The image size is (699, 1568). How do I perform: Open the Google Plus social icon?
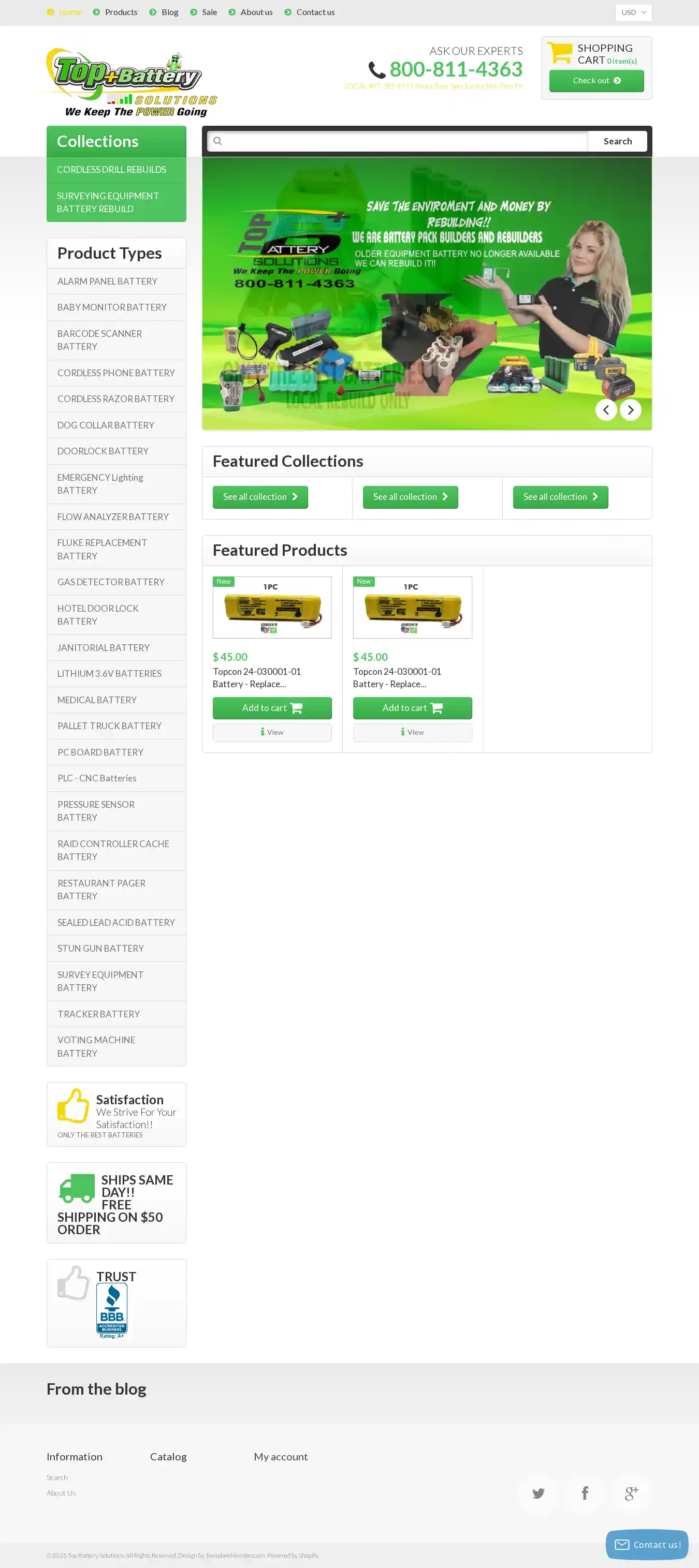tap(631, 1493)
